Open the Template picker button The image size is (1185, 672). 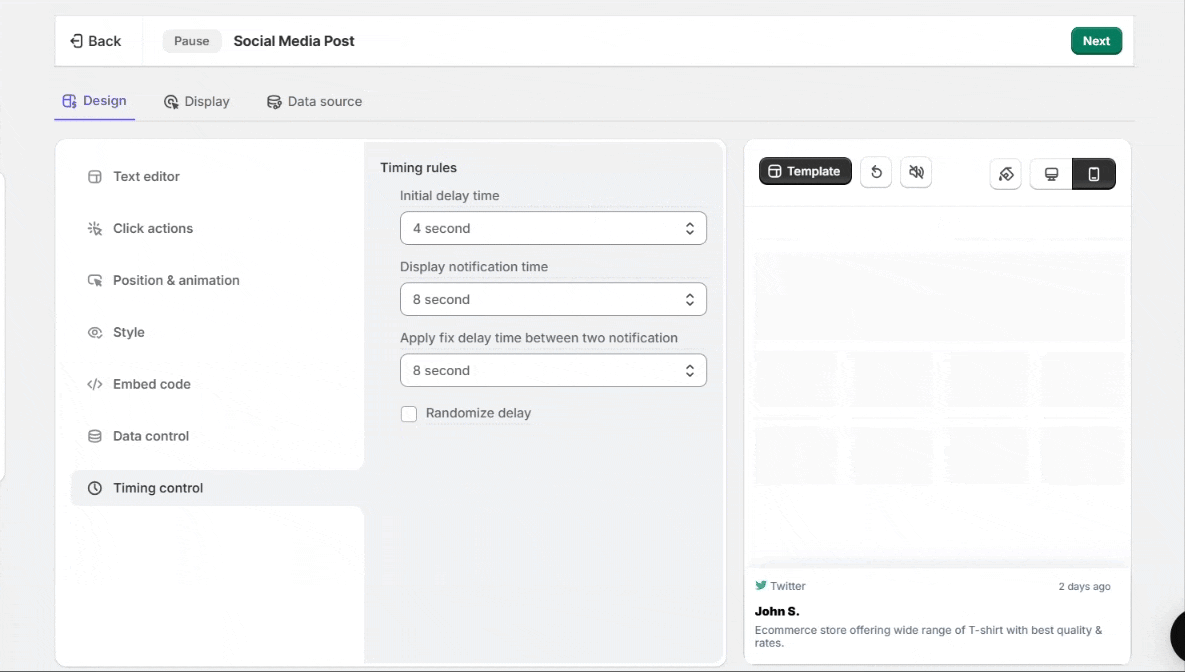coord(805,171)
